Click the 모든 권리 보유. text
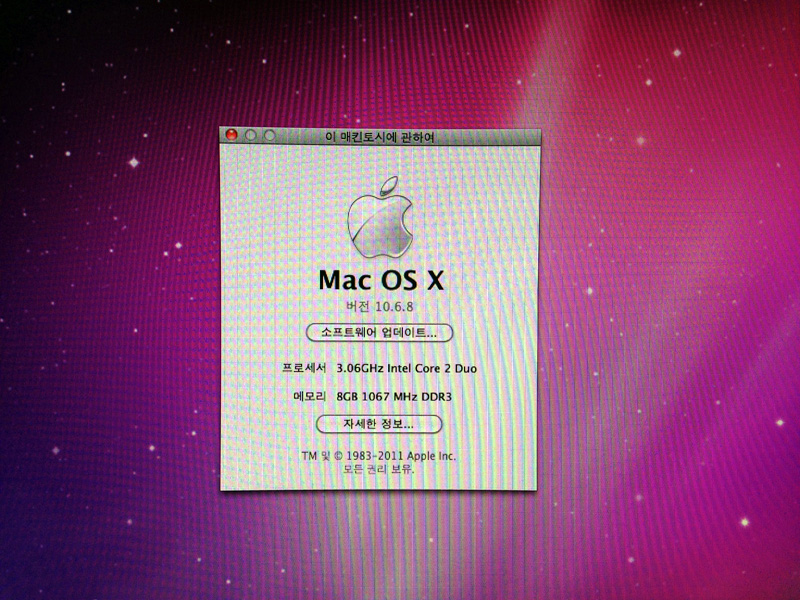800x600 pixels. pyautogui.click(x=379, y=468)
